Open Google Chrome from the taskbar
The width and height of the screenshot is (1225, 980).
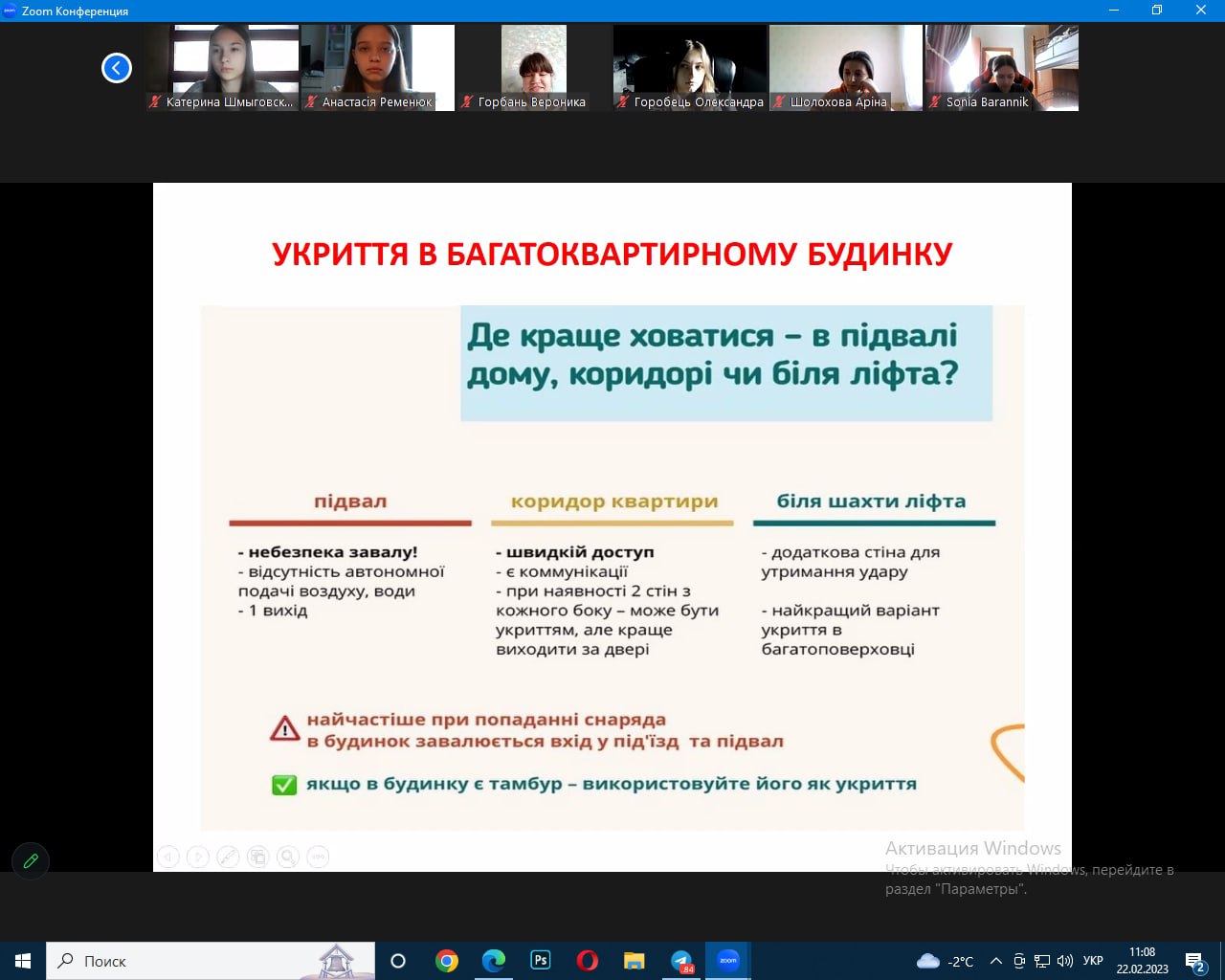446,961
